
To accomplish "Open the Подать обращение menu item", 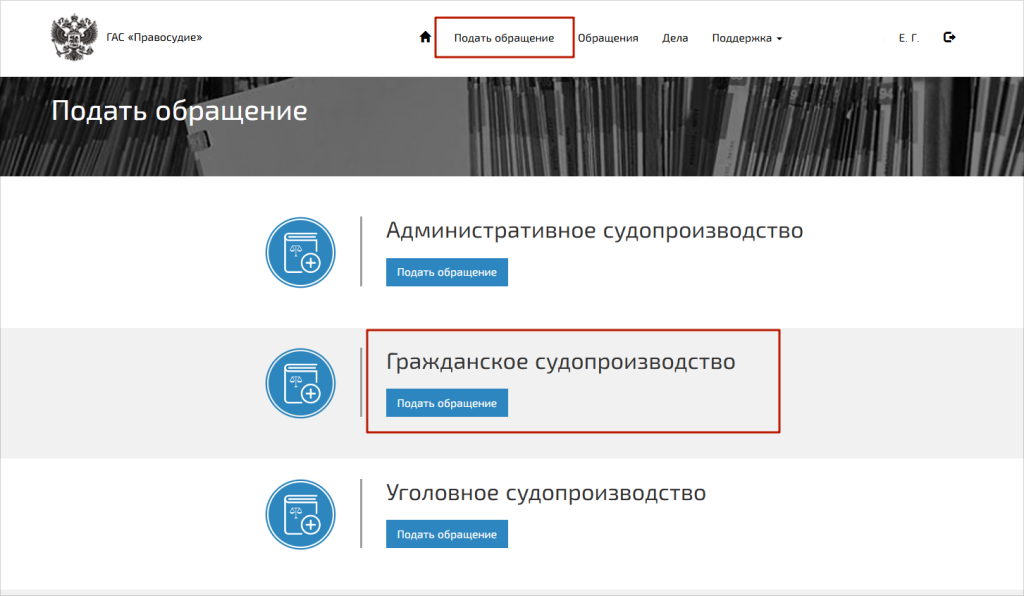I will [504, 38].
